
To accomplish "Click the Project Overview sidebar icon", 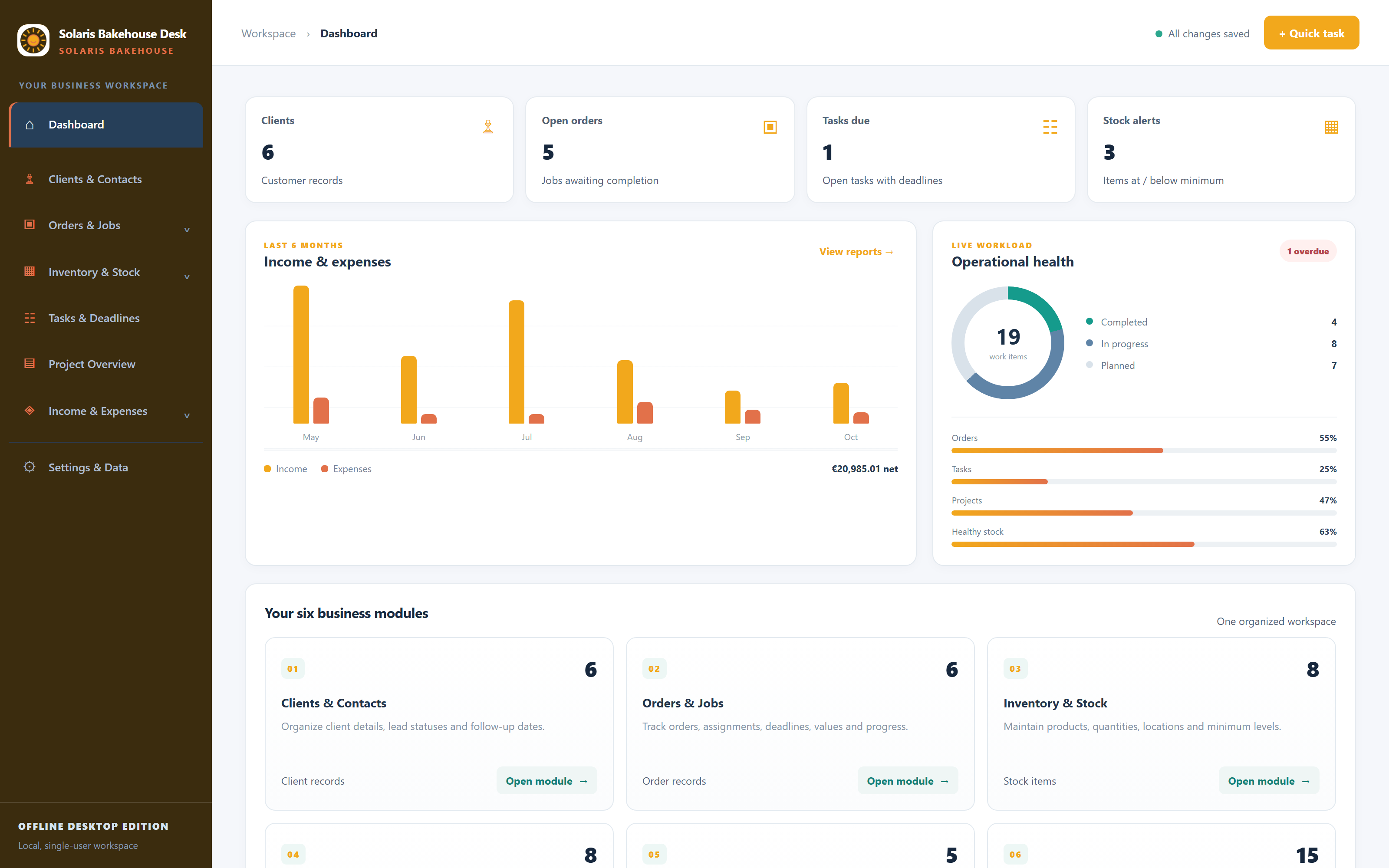I will pos(30,363).
